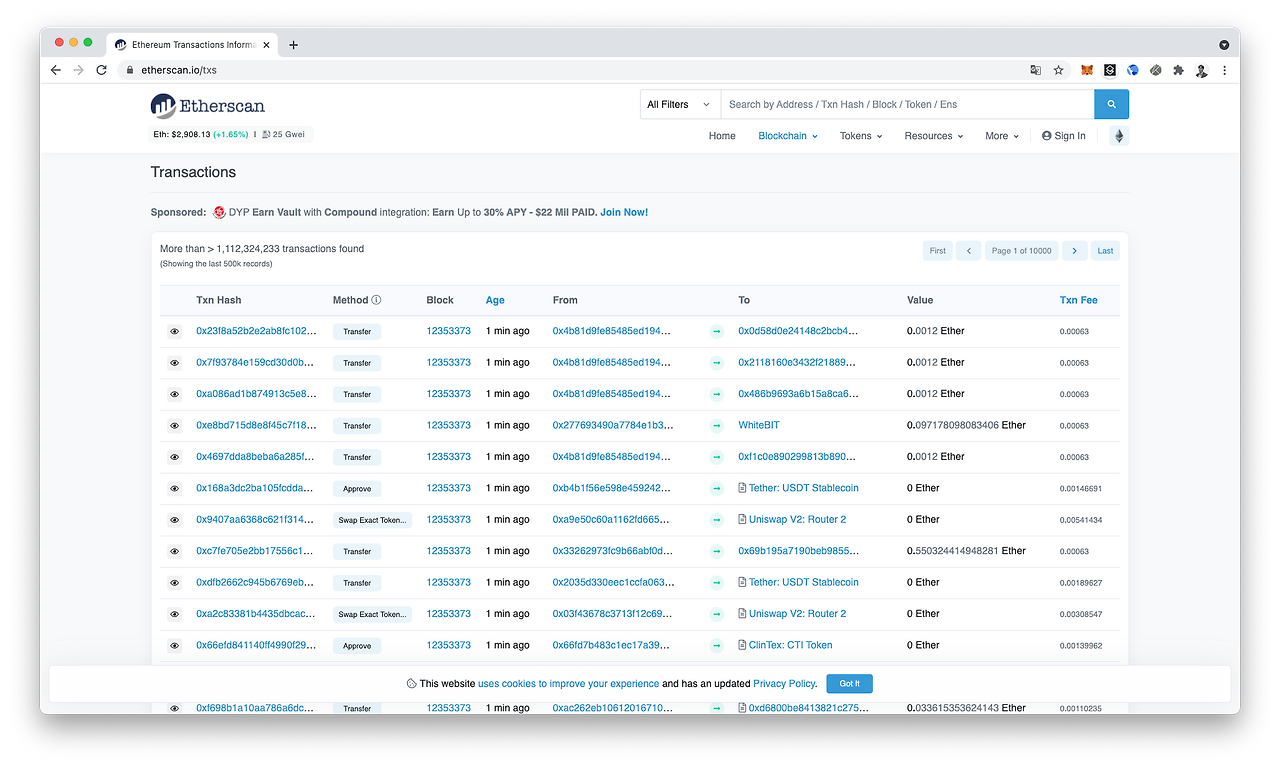1280x767 pixels.
Task: Open the Chrome three-dot menu
Action: (x=1224, y=70)
